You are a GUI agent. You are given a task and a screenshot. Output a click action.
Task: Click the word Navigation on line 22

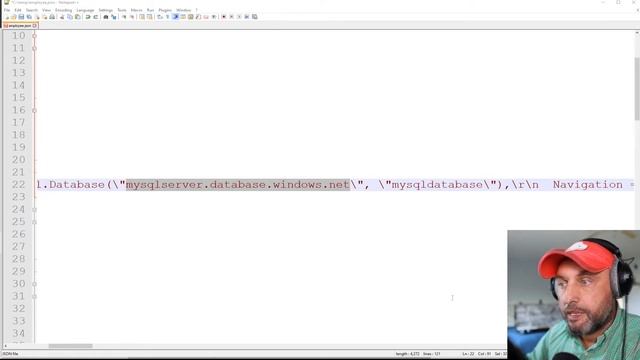click(x=588, y=184)
